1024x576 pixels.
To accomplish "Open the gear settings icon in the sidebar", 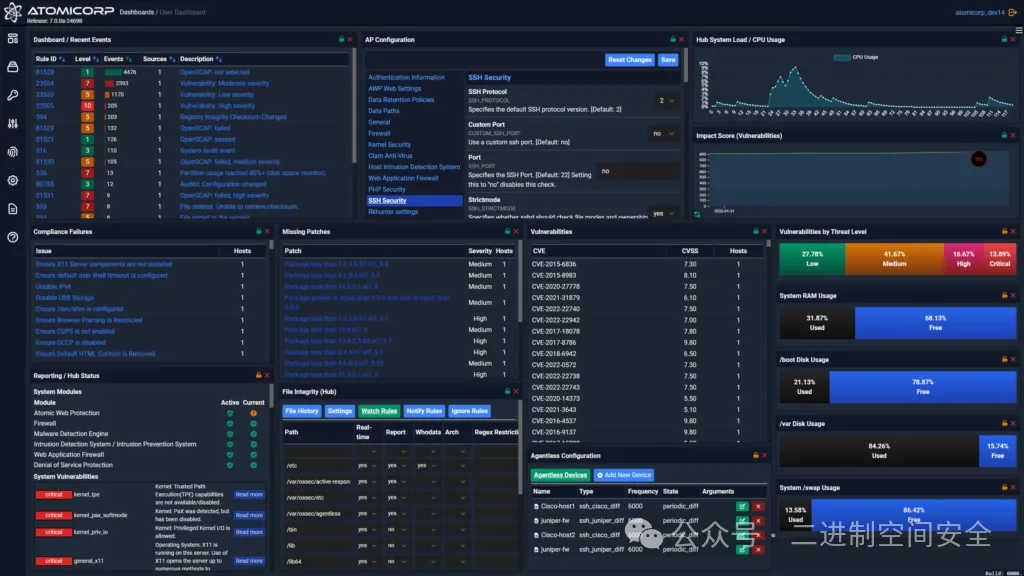I will (12, 181).
